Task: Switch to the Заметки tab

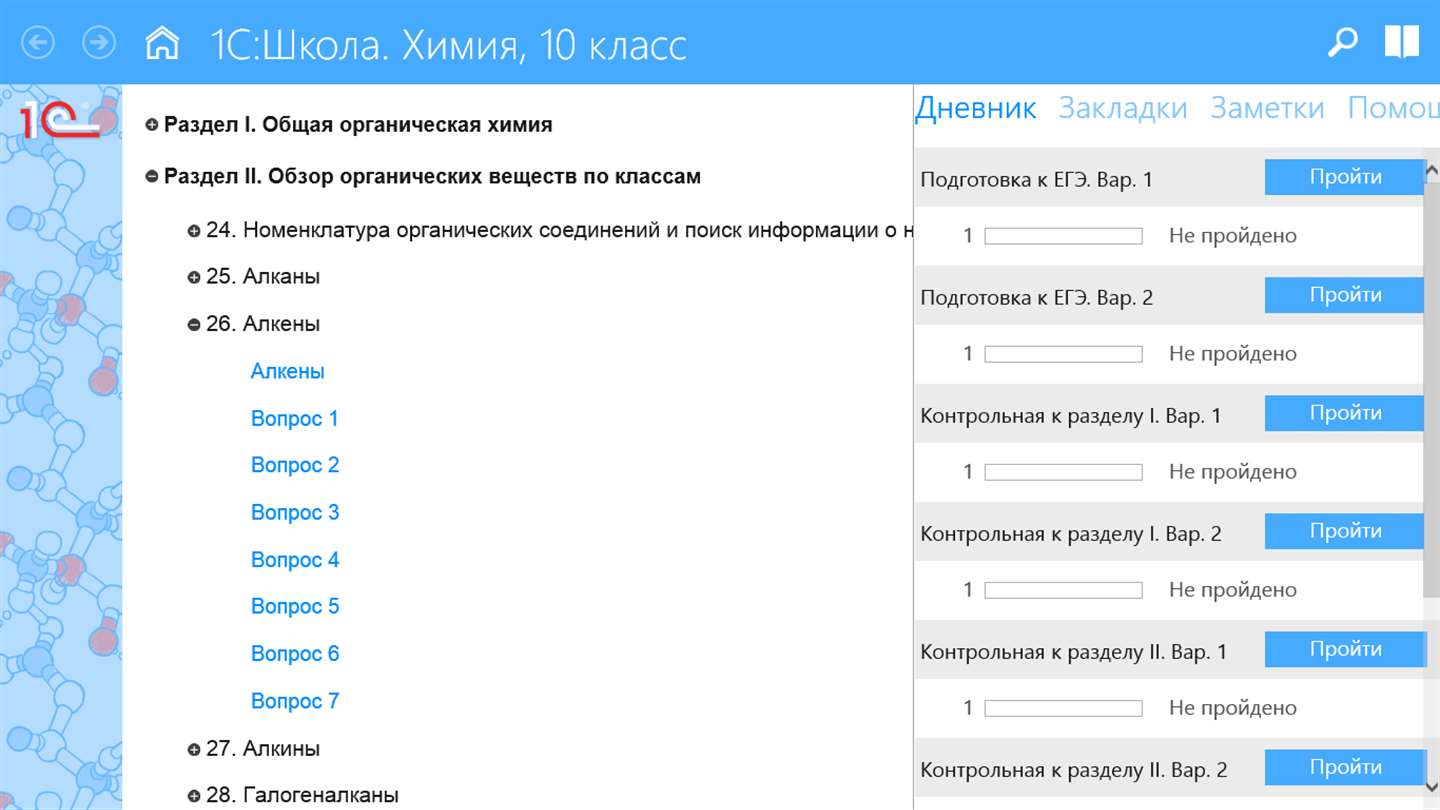Action: (1267, 108)
